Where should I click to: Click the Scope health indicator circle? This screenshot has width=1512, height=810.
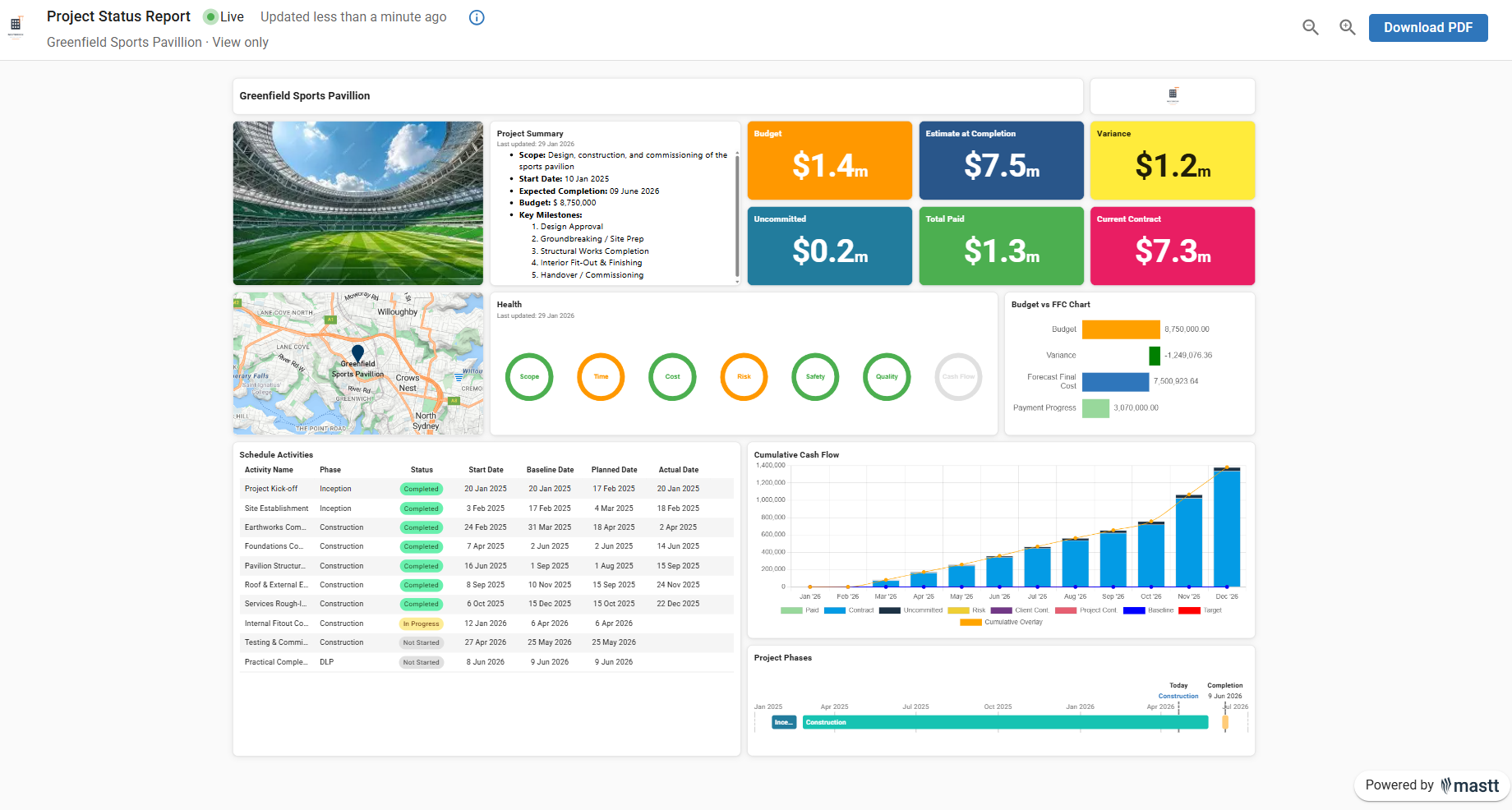[529, 377]
